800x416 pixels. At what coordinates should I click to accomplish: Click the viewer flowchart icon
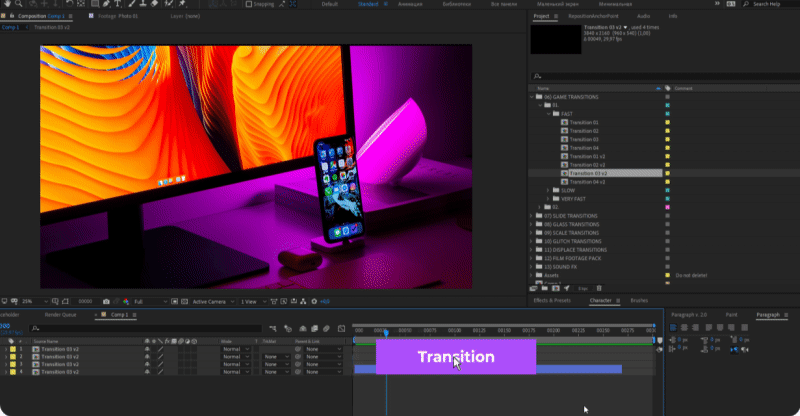tap(303, 302)
